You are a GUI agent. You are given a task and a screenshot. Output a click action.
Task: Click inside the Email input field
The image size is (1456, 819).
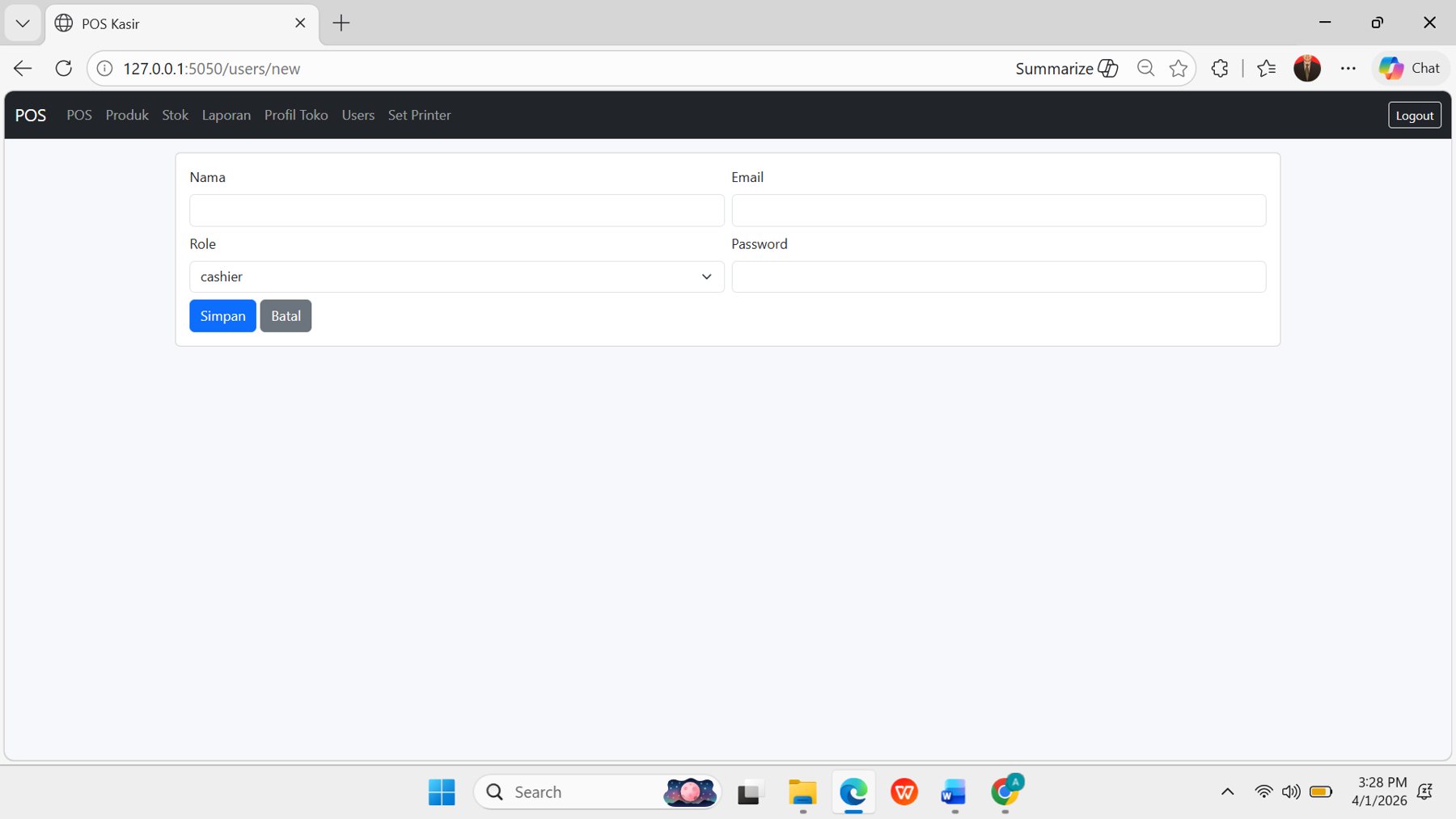[x=999, y=210]
